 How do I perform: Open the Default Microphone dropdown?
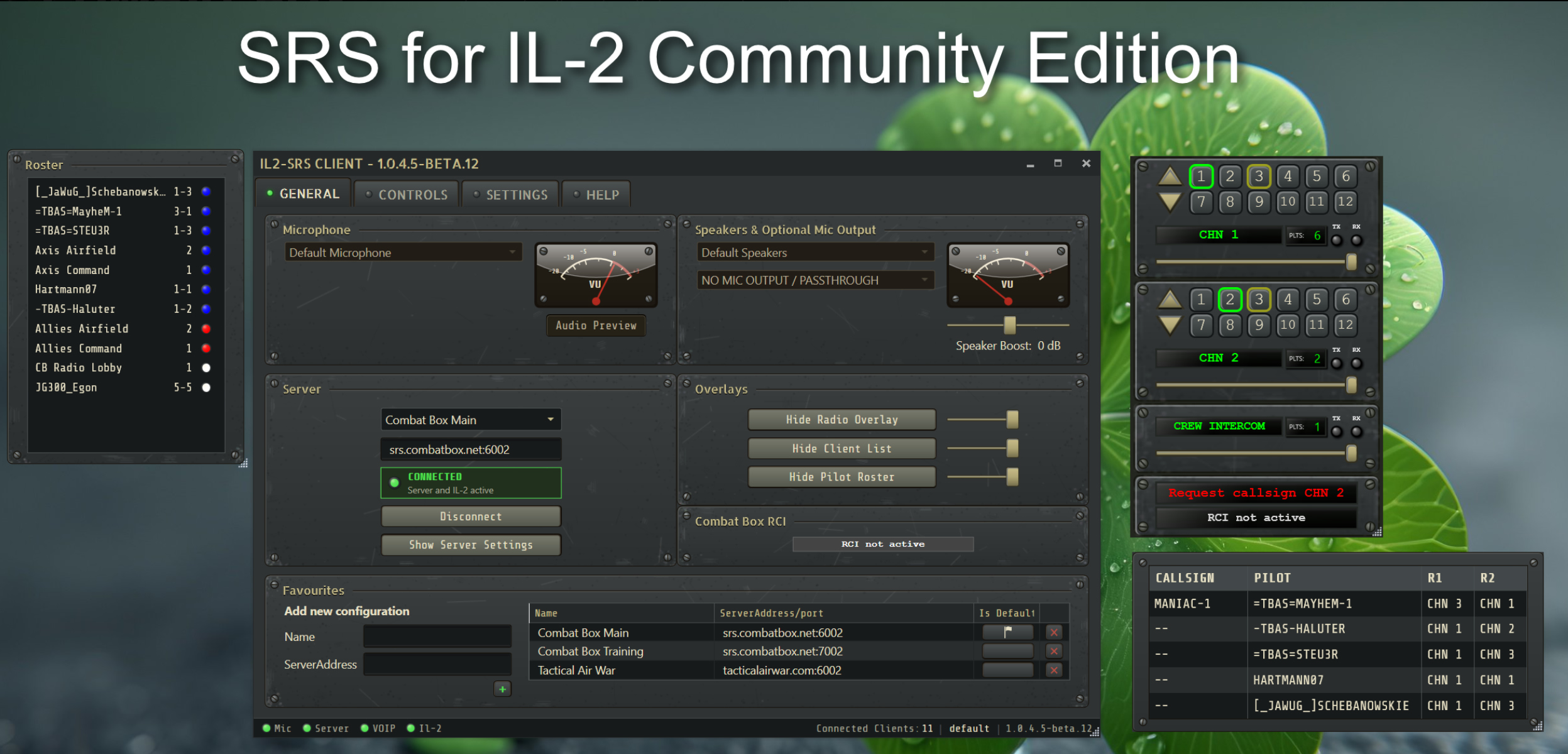pyautogui.click(x=403, y=253)
